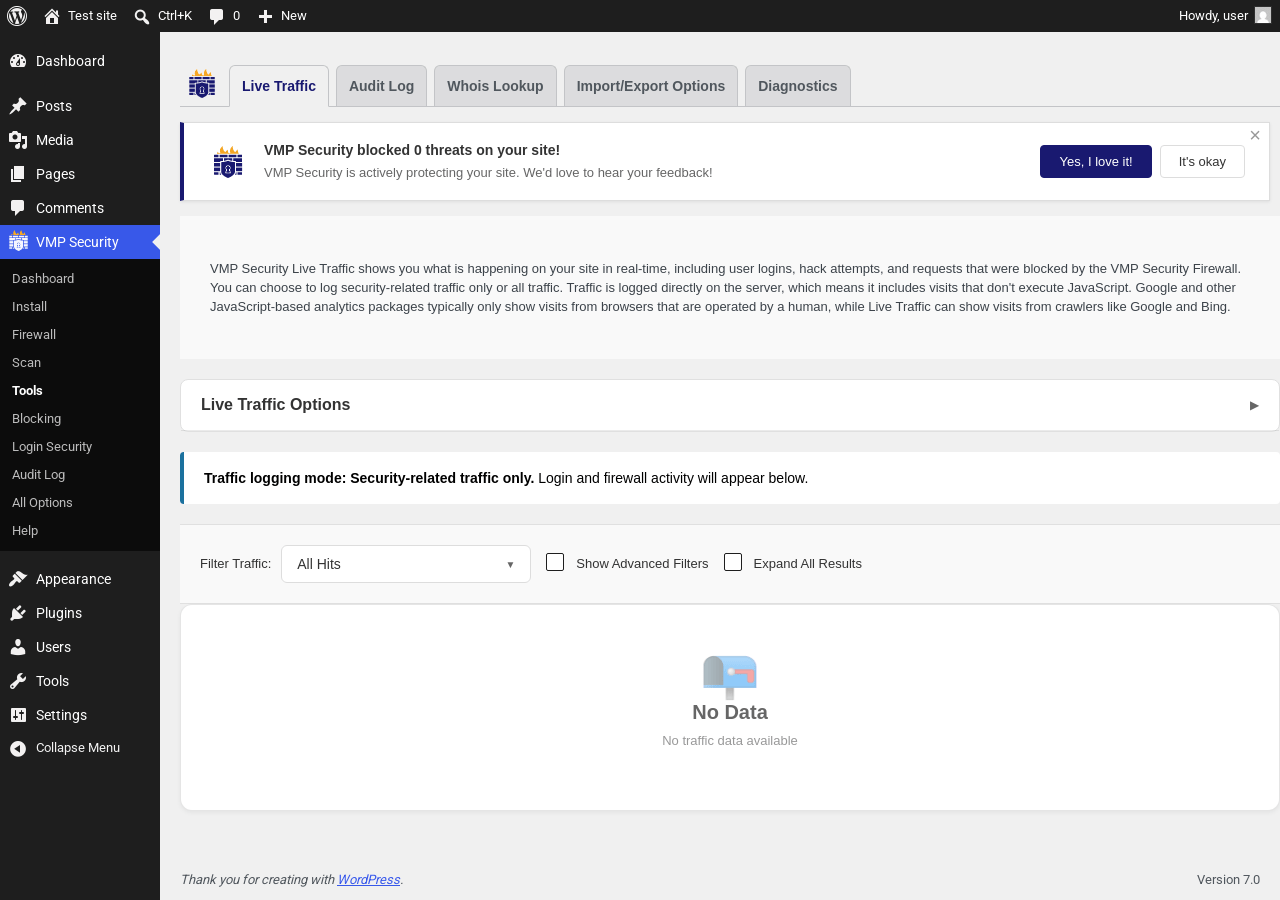Open the Help submenu item

click(25, 530)
